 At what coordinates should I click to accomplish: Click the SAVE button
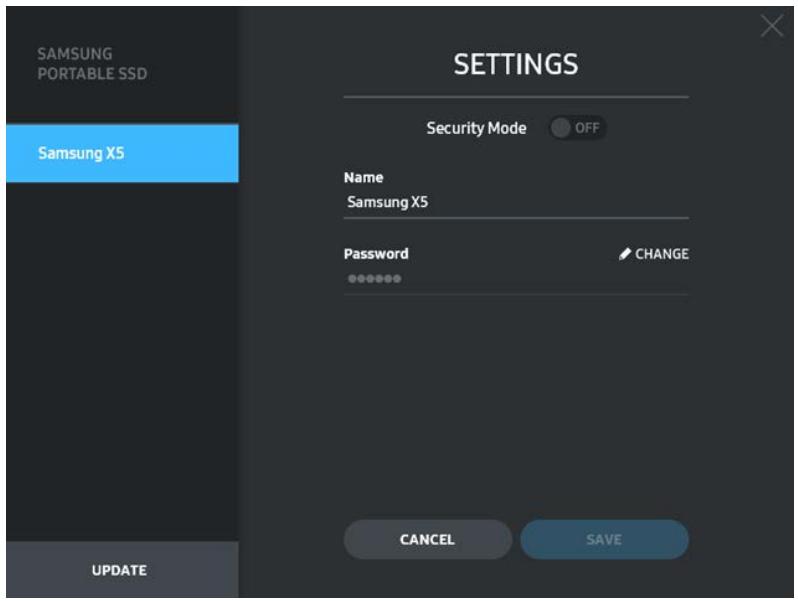(x=604, y=539)
